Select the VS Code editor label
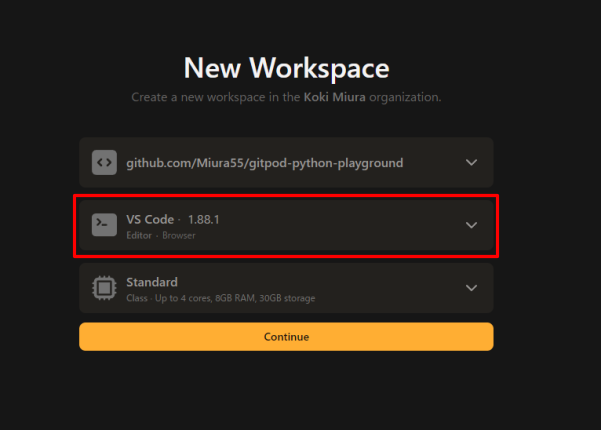The height and width of the screenshot is (430, 601). [x=148, y=219]
